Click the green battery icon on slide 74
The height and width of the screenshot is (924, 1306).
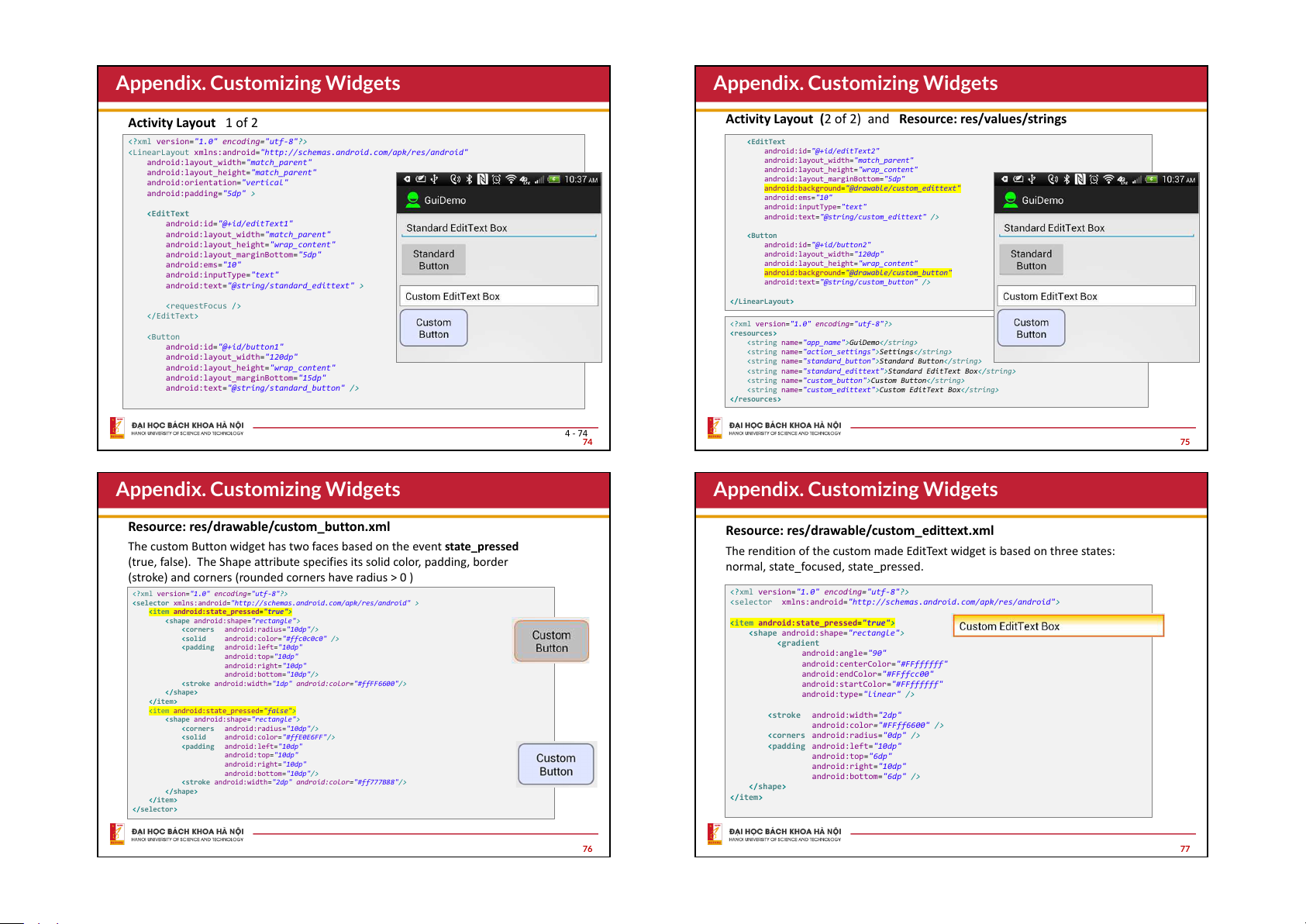[x=553, y=179]
